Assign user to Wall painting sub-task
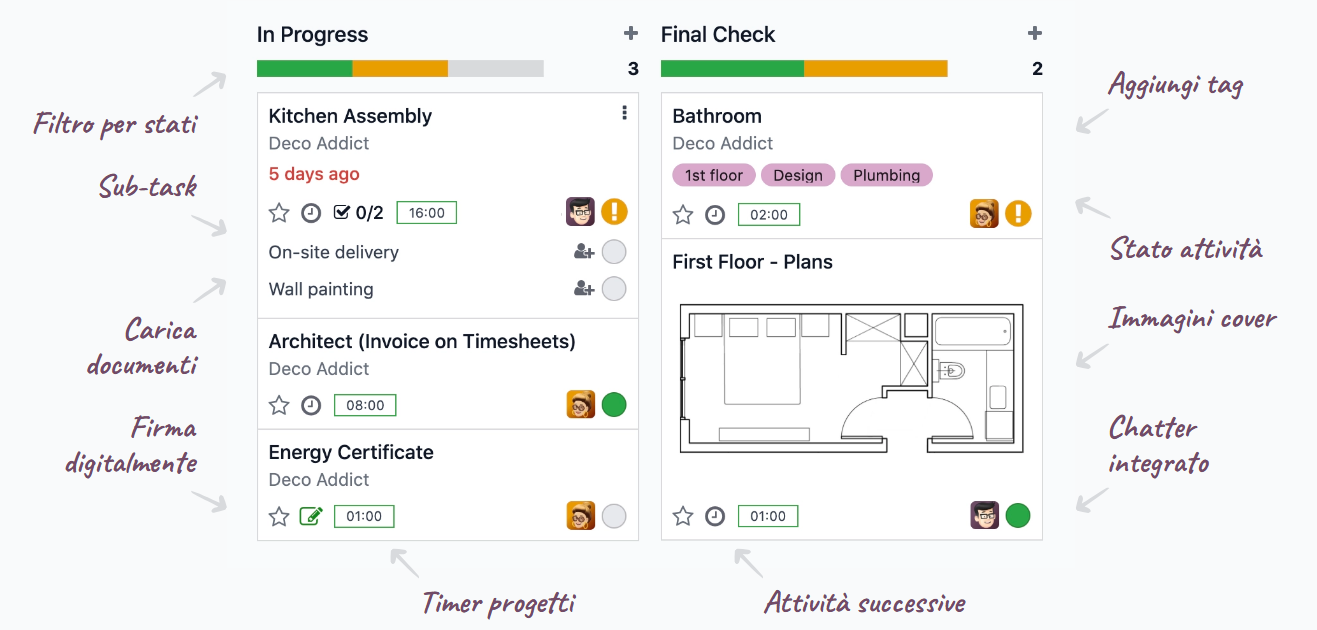Viewport: 1317px width, 630px height. pos(584,289)
